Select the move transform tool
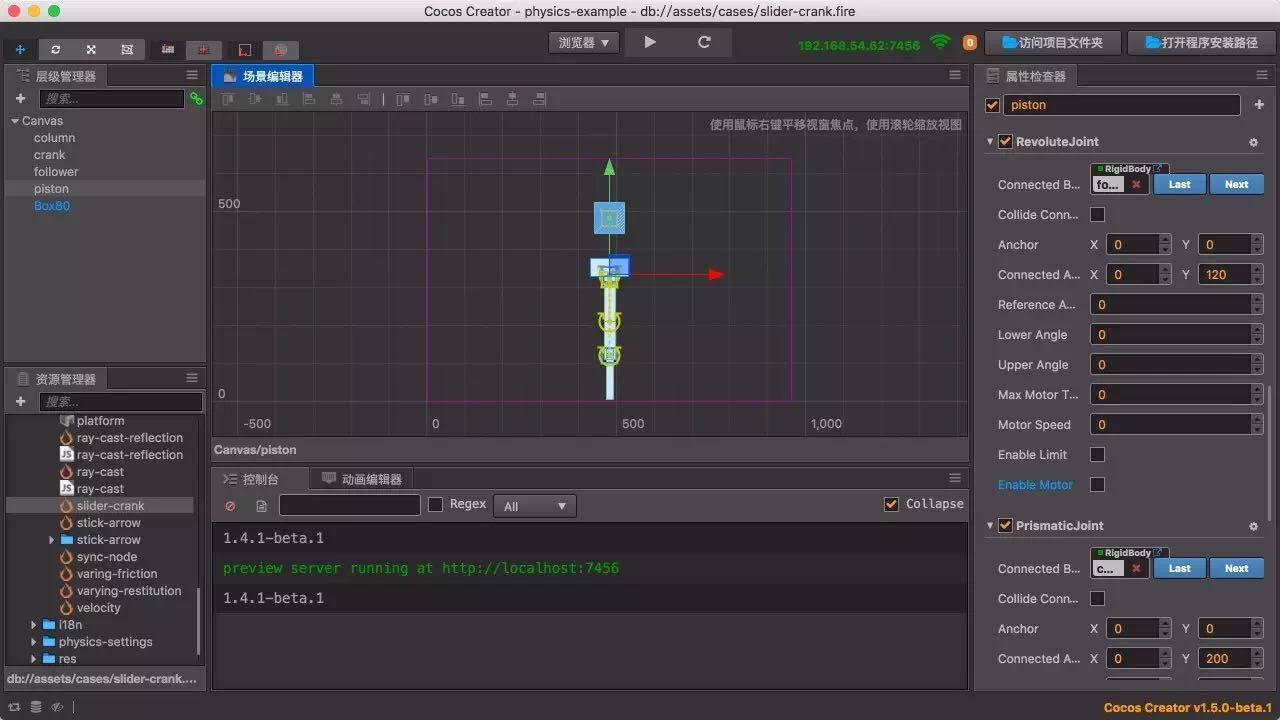Image resolution: width=1280 pixels, height=720 pixels. tap(20, 49)
